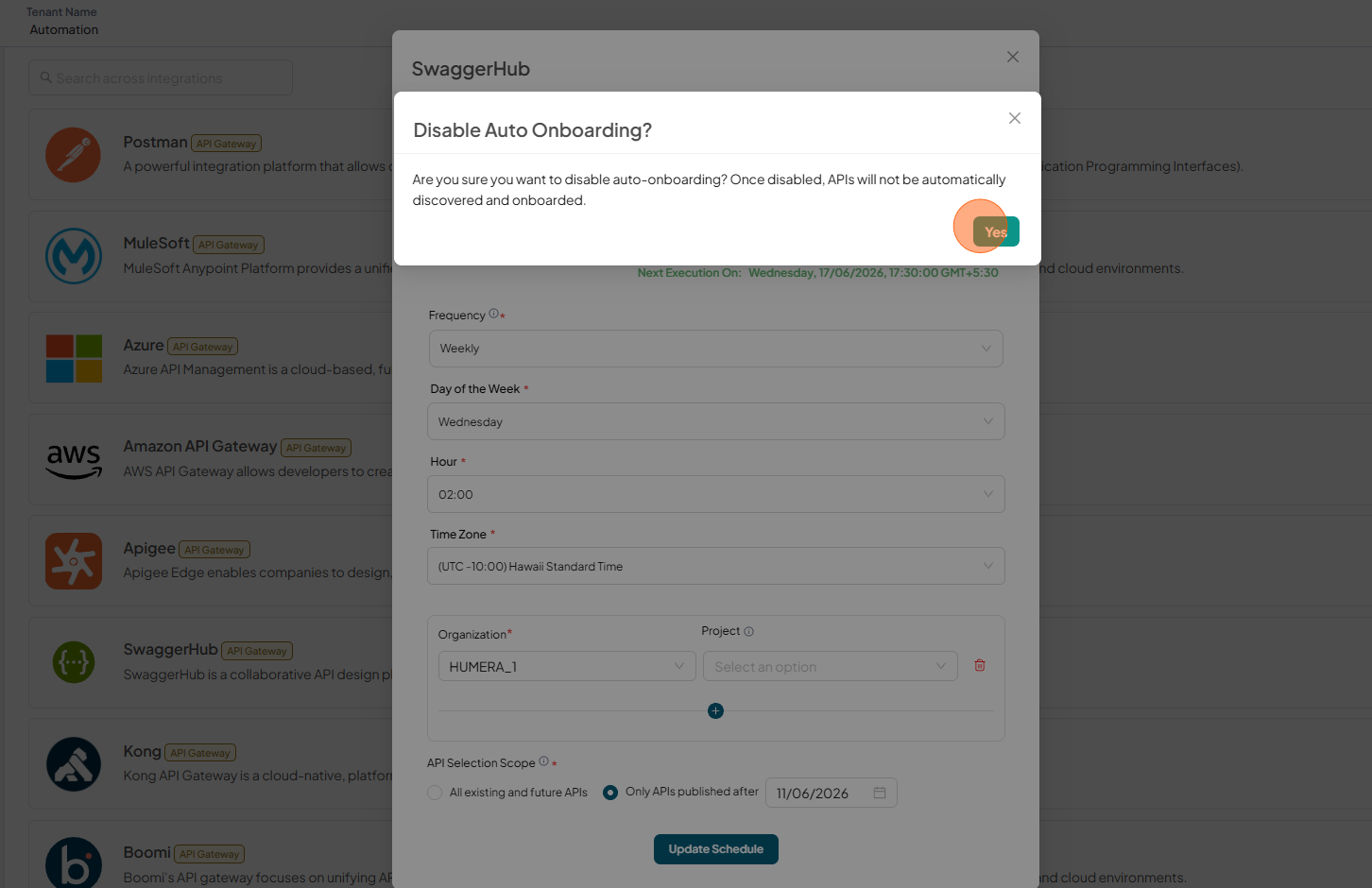Select All existing and future APIs
Image resolution: width=1372 pixels, height=888 pixels.
point(435,793)
